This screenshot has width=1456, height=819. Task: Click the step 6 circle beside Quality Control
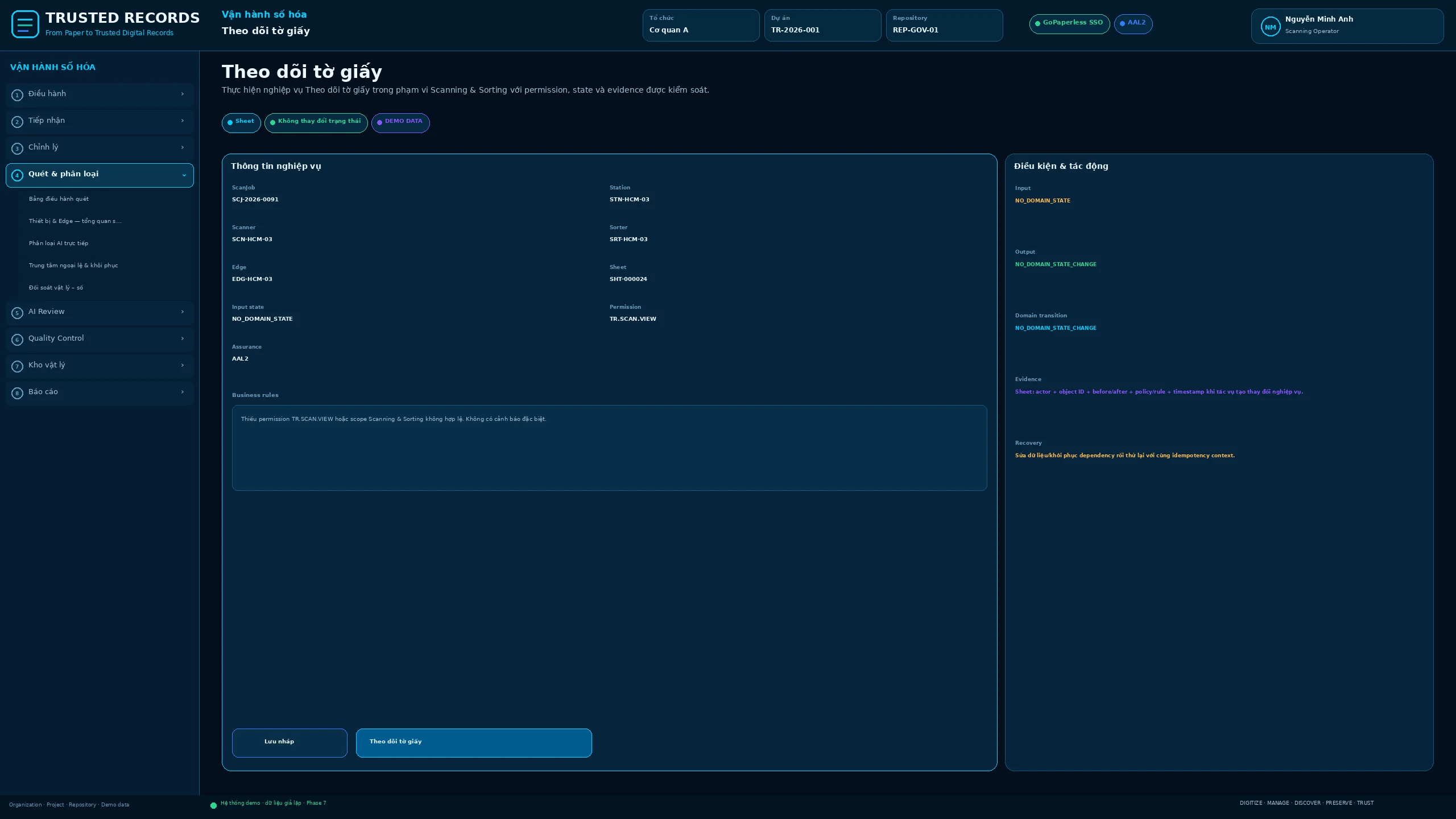(17, 340)
